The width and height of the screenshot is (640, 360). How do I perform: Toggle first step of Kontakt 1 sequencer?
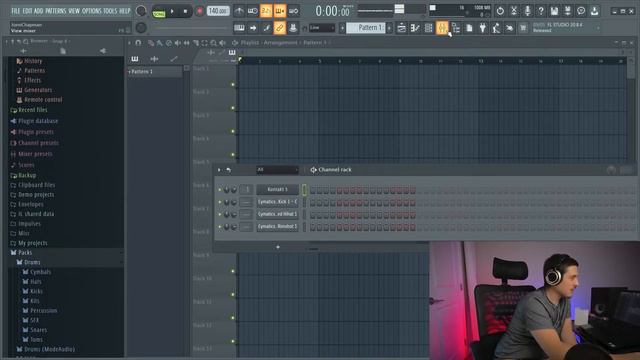313,190
